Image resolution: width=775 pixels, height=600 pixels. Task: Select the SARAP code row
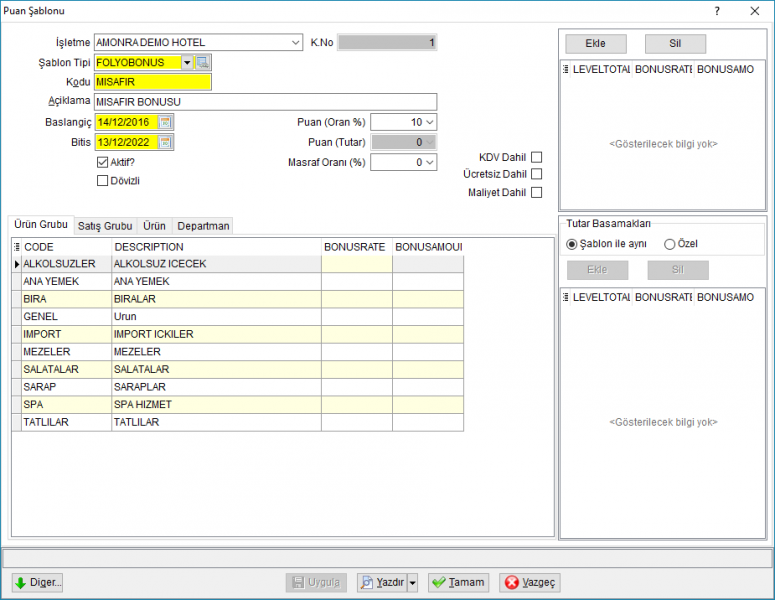[67, 387]
